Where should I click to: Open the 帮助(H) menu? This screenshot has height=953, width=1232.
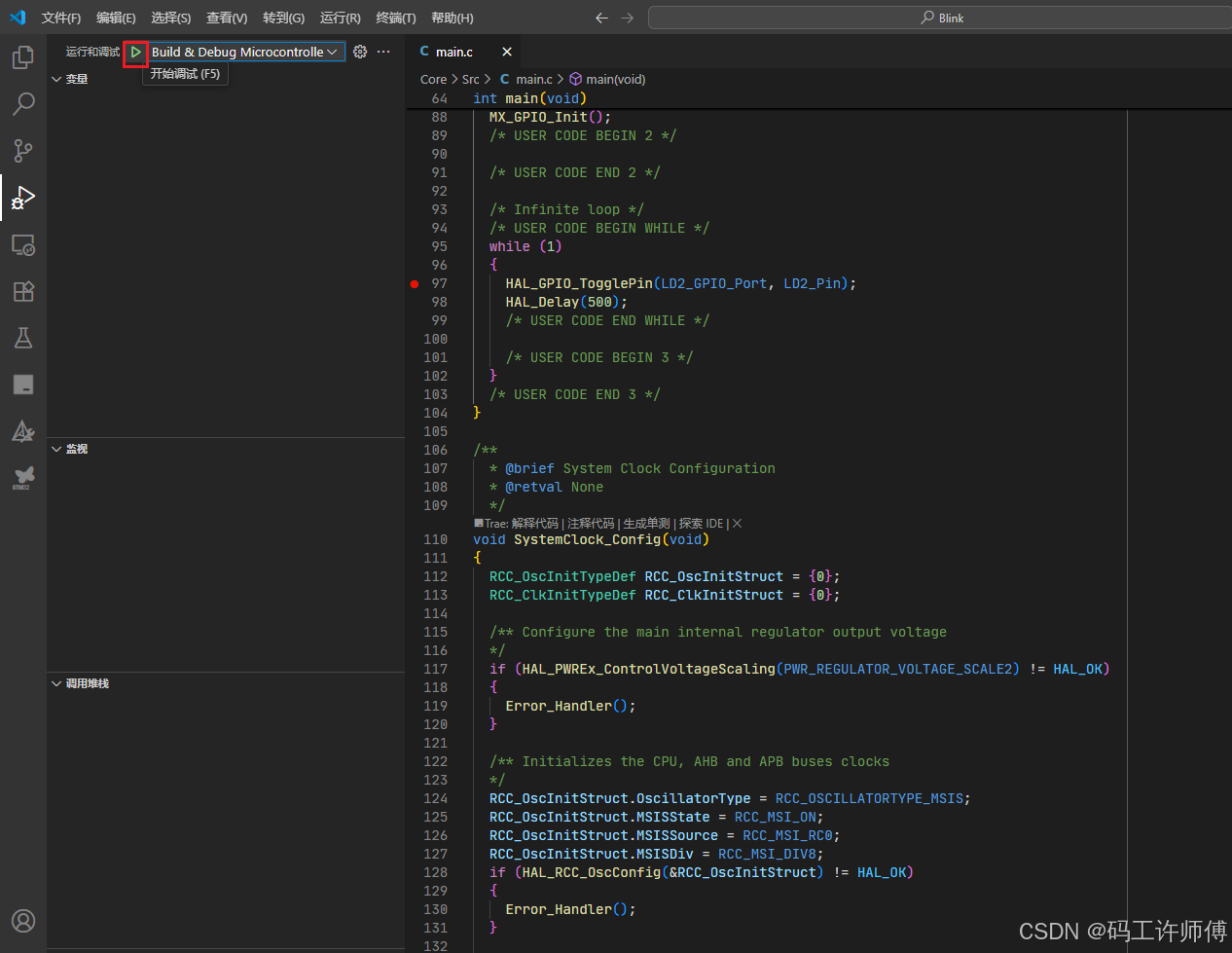(x=453, y=18)
